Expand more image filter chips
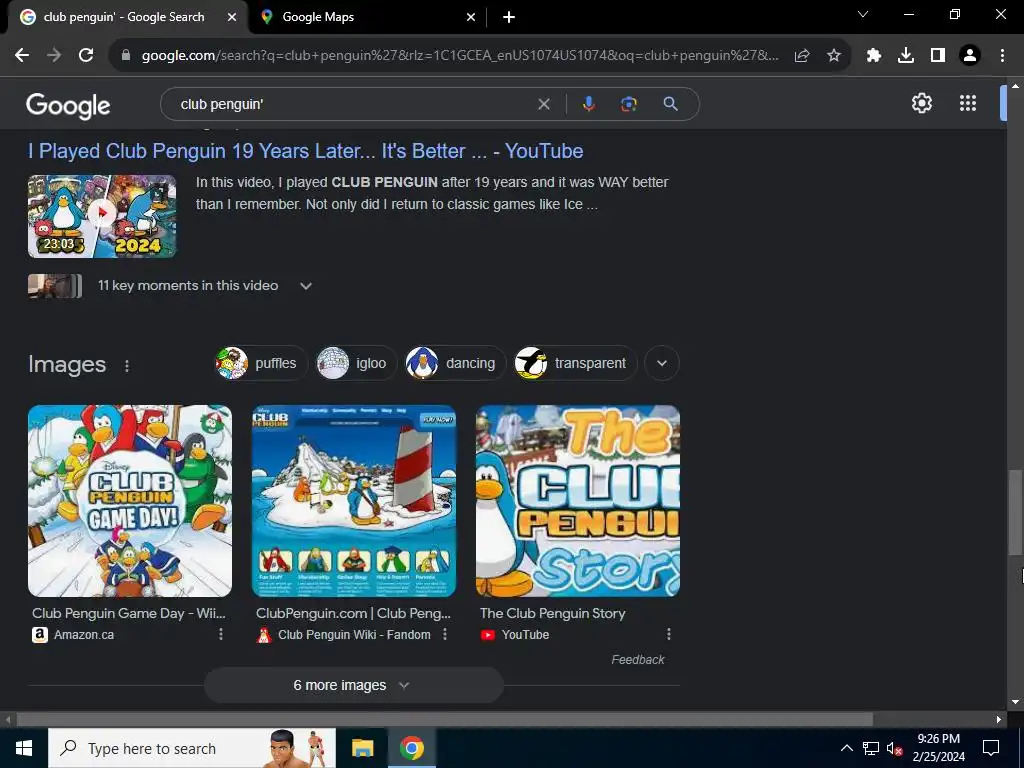1024x768 pixels. (662, 363)
